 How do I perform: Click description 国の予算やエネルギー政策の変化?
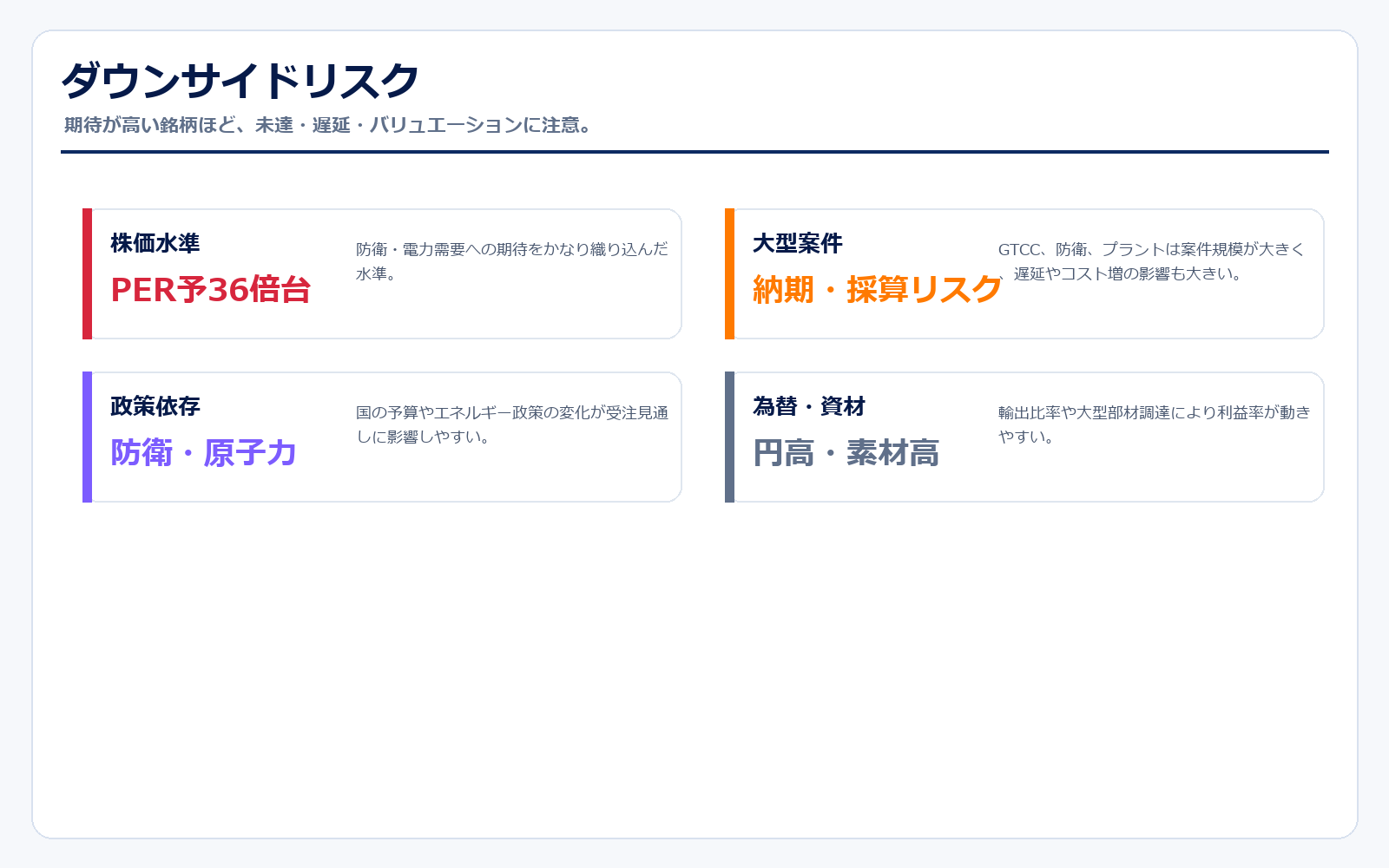tap(512, 424)
